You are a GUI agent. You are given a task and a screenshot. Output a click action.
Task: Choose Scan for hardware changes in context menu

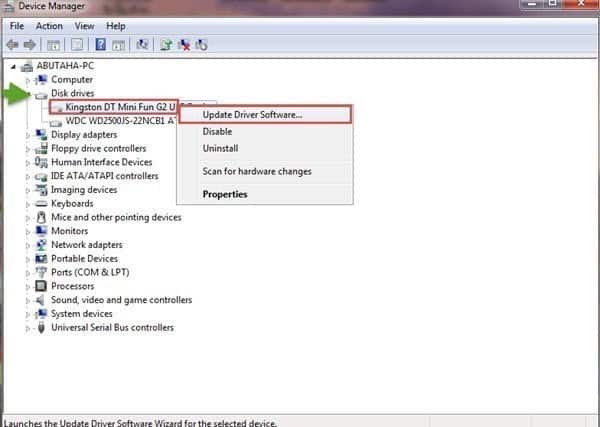coord(265,171)
